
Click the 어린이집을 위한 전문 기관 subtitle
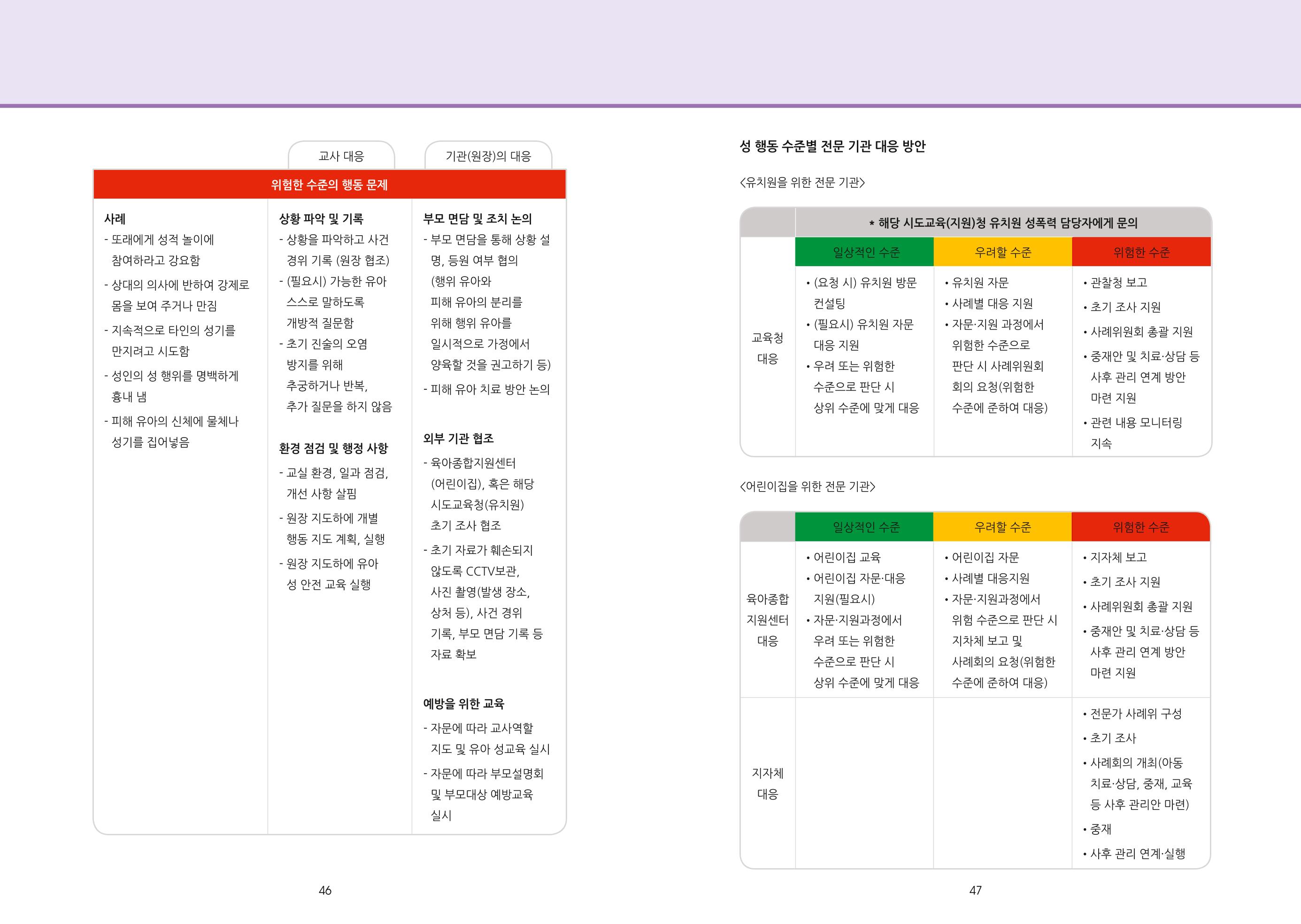point(807,486)
